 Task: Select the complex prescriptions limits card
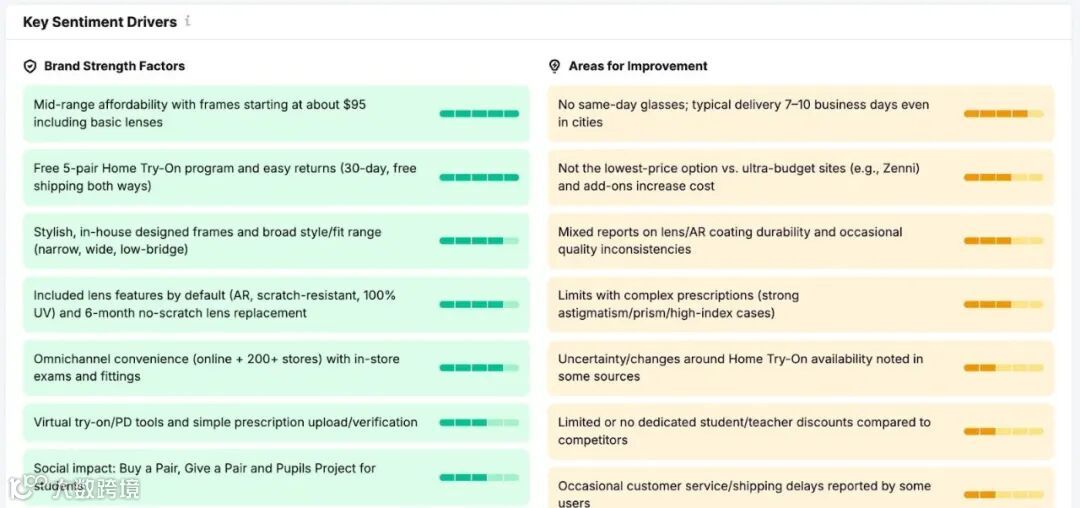click(750, 304)
